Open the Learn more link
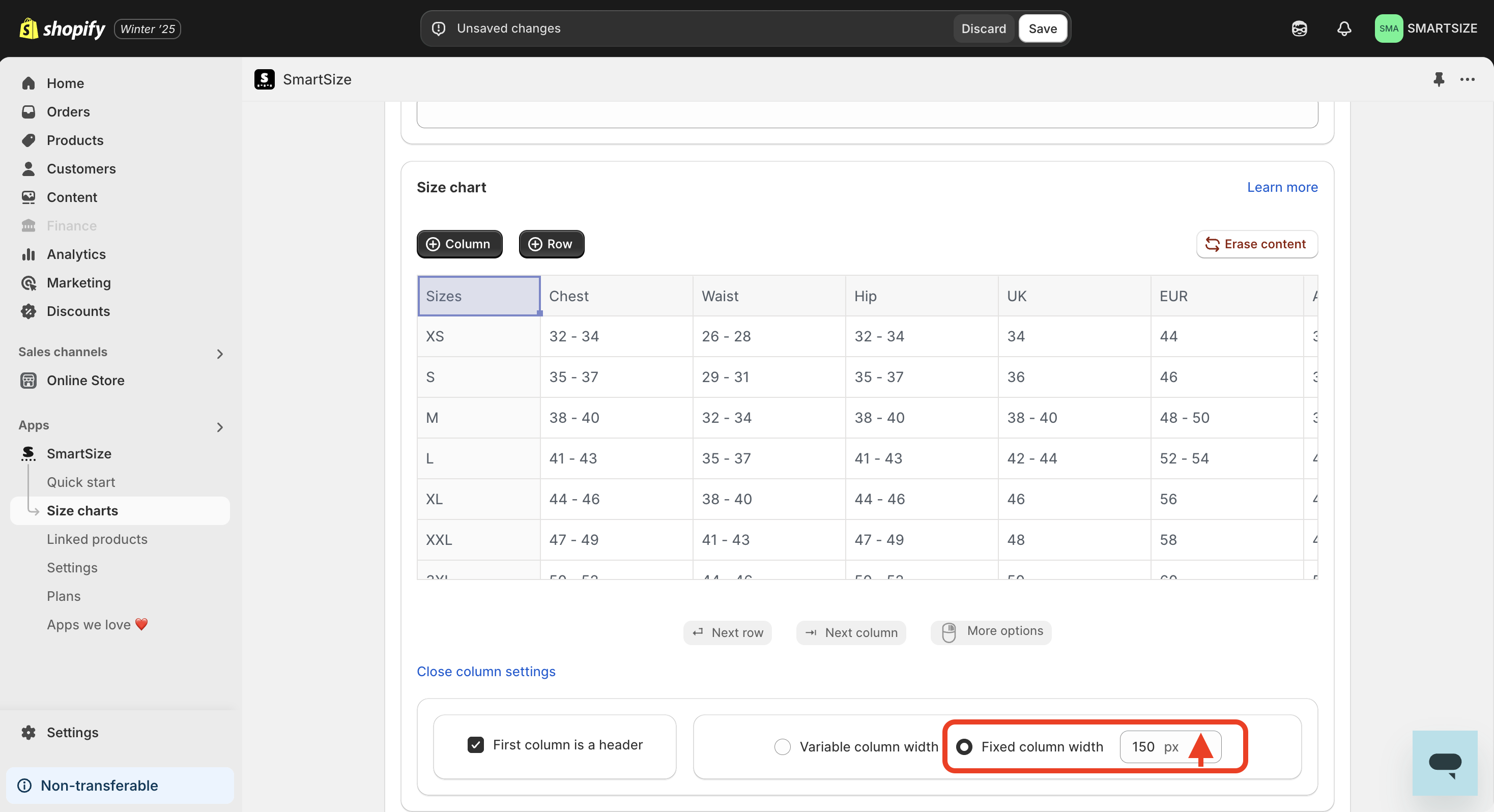 click(1282, 187)
